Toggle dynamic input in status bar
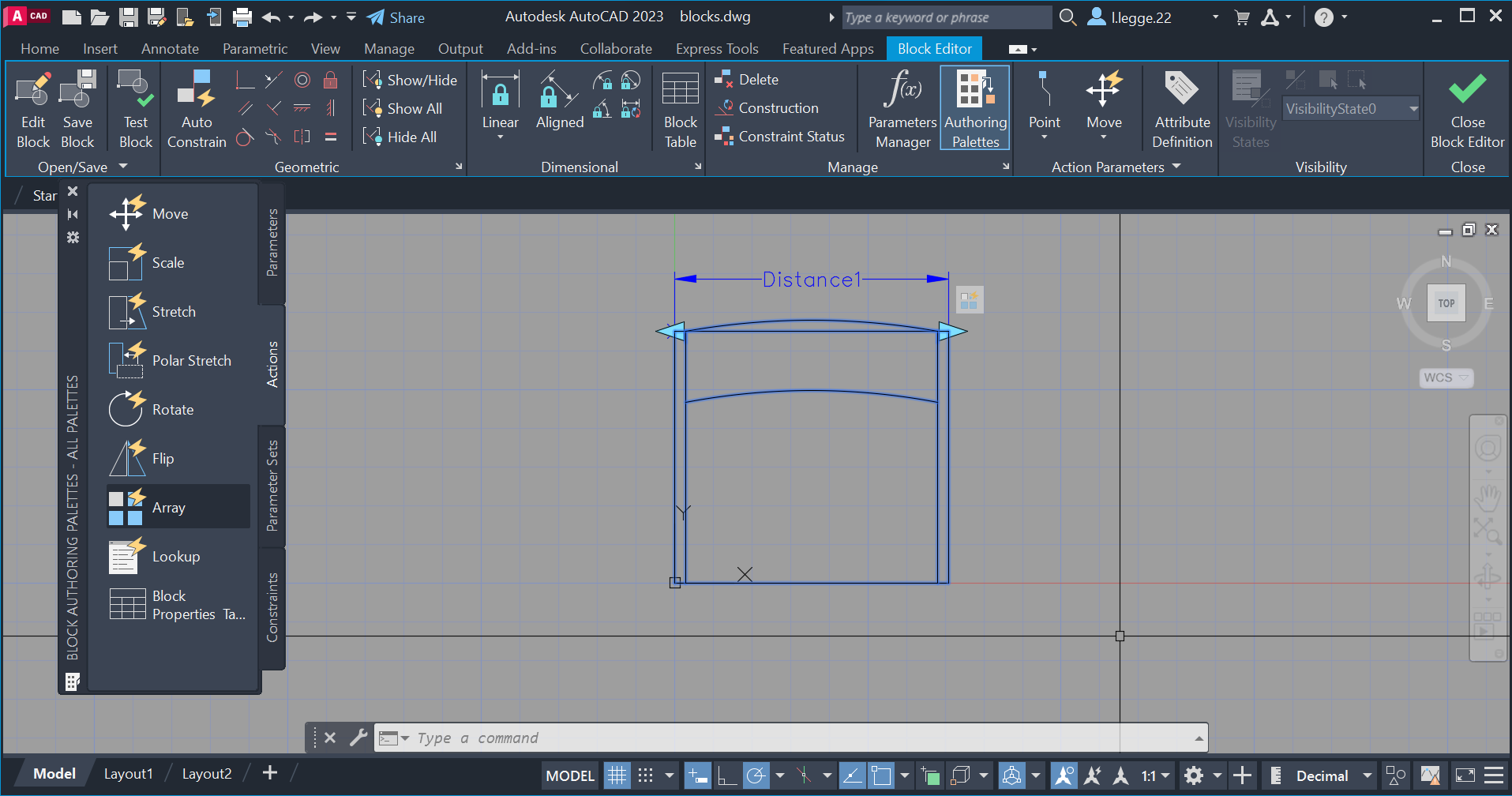This screenshot has width=1512, height=796. pos(697,775)
